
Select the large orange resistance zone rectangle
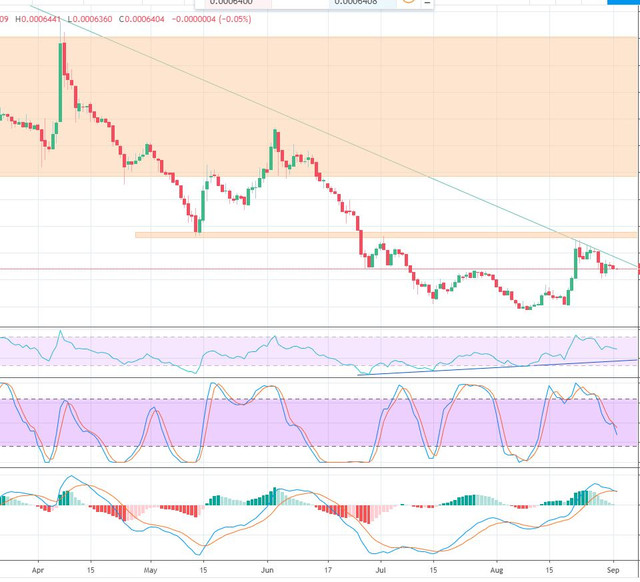(318, 107)
